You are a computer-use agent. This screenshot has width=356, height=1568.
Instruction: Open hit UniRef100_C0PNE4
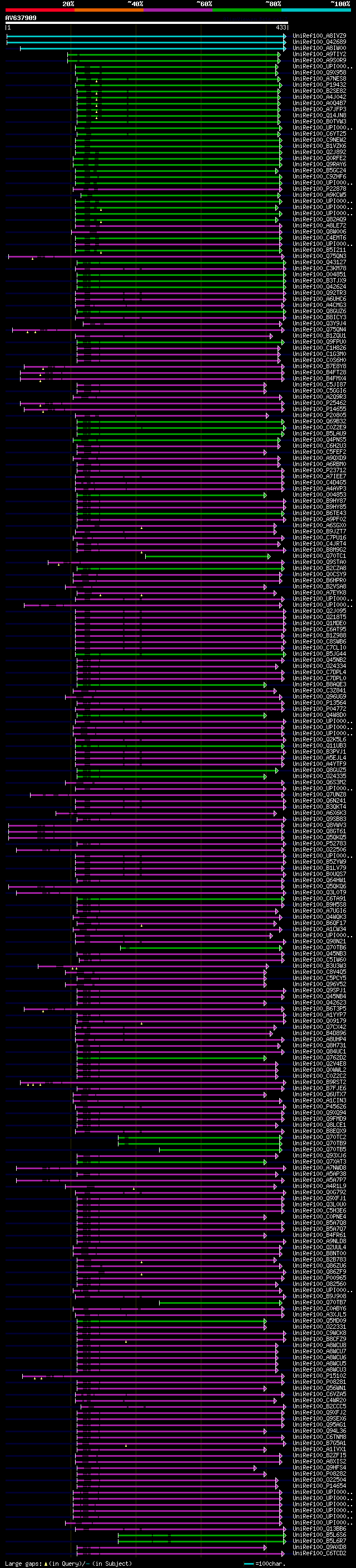click(319, 1217)
